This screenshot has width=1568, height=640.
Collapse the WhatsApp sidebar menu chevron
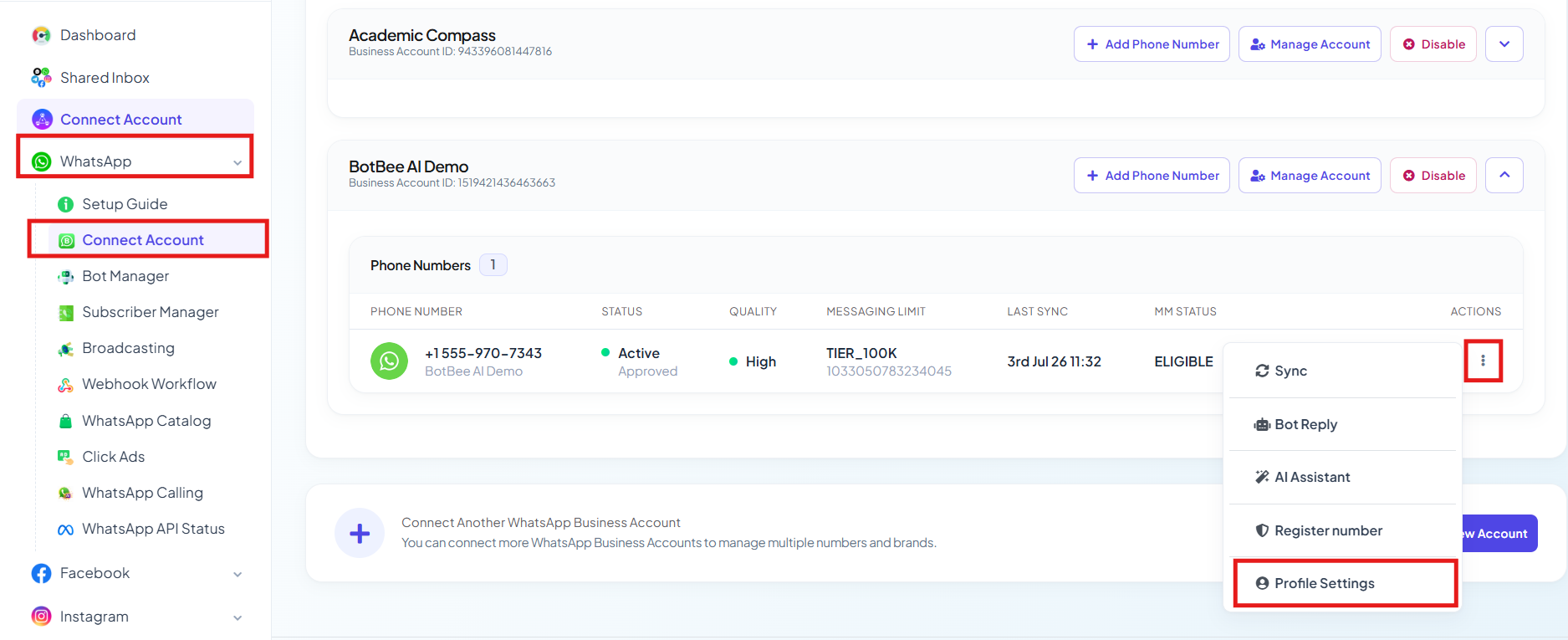[x=237, y=162]
